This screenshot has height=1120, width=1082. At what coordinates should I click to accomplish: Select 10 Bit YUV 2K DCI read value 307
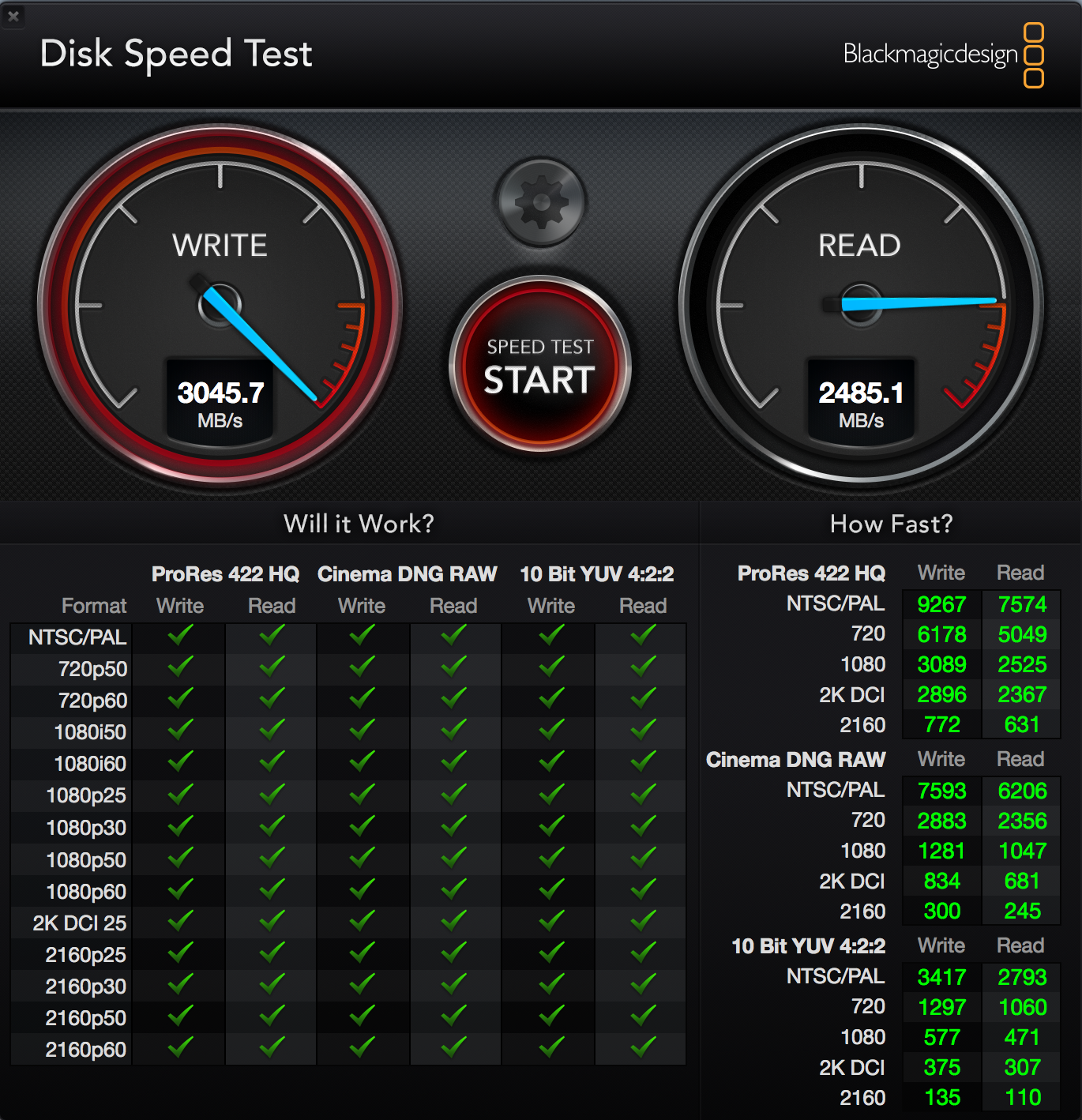[1022, 1067]
